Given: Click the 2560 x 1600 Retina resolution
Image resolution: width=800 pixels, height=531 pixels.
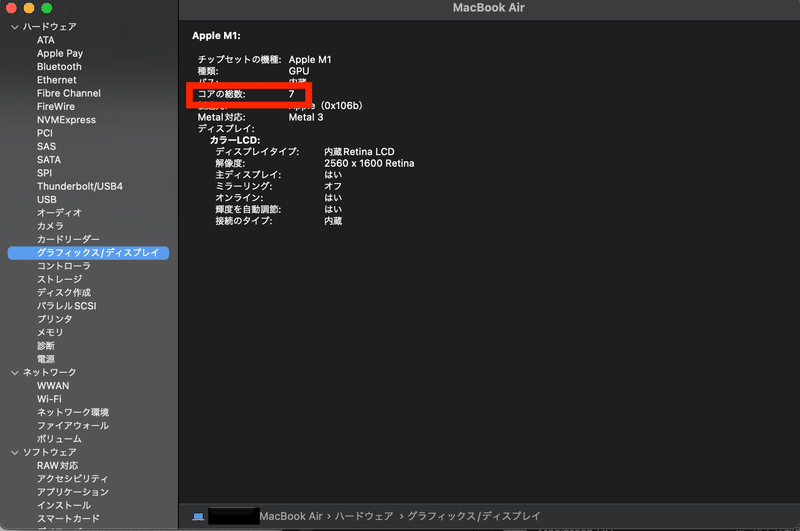Looking at the screenshot, I should (369, 163).
